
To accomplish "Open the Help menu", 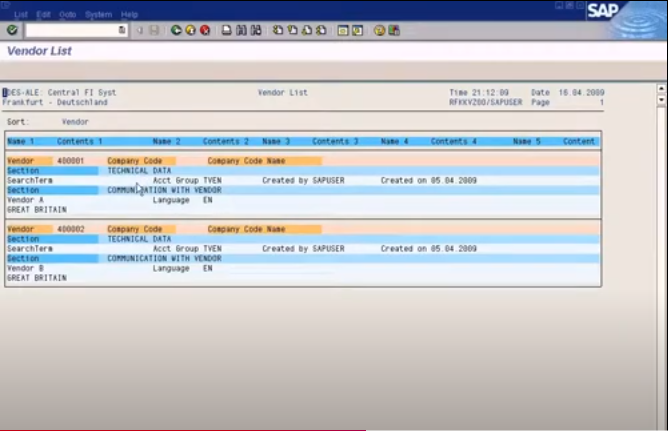I will tap(130, 14).
